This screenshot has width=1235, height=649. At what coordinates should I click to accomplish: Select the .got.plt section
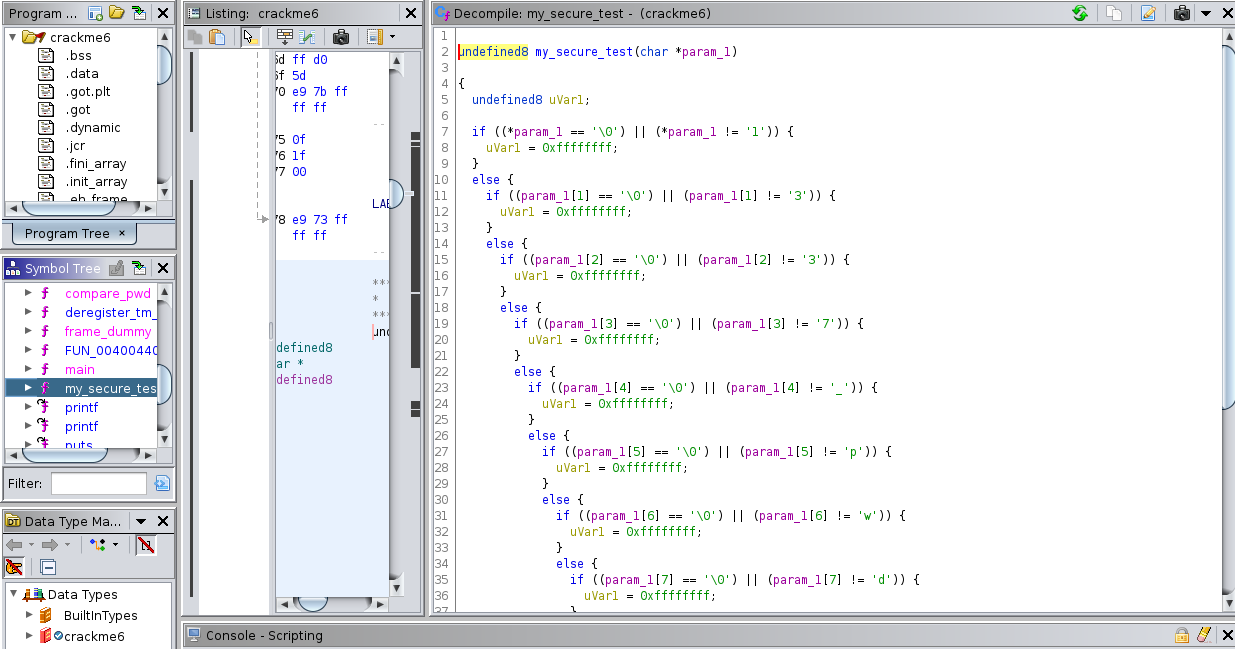click(x=88, y=91)
